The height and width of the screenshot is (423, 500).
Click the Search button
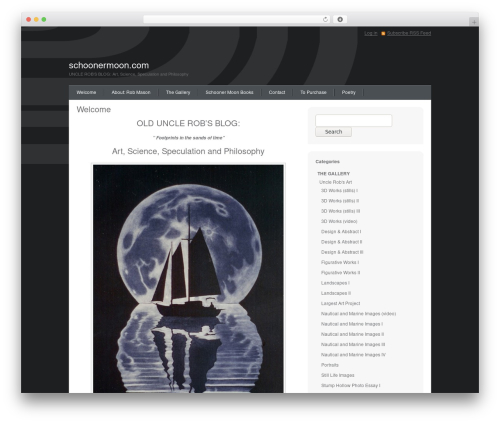[x=333, y=132]
